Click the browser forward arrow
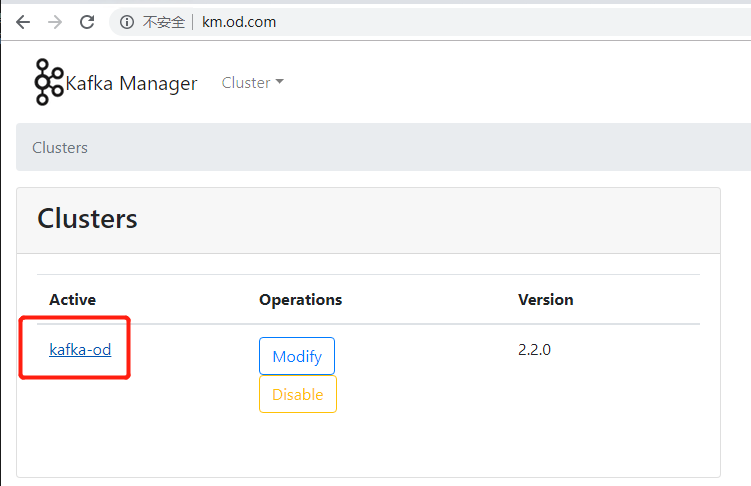The height and width of the screenshot is (486, 751). [55, 22]
